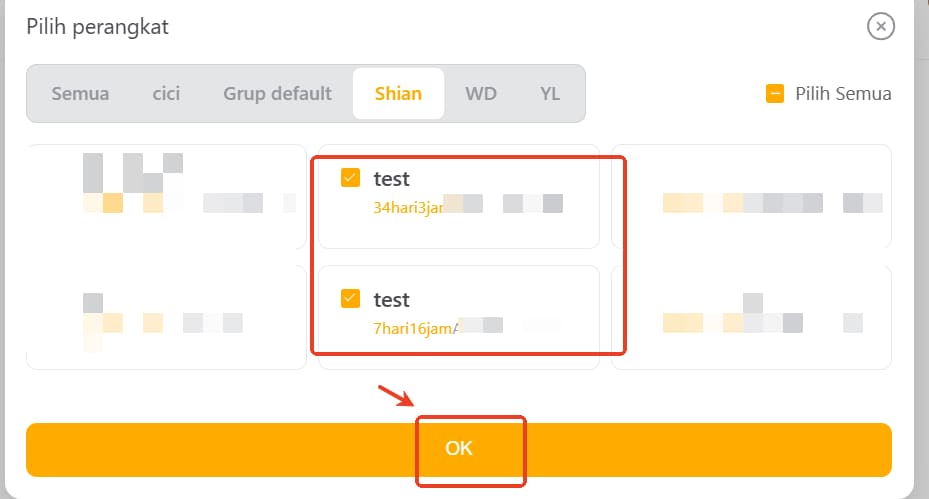The height and width of the screenshot is (499, 929).
Task: Uncheck the test device with 7hari16jam
Action: point(351,298)
